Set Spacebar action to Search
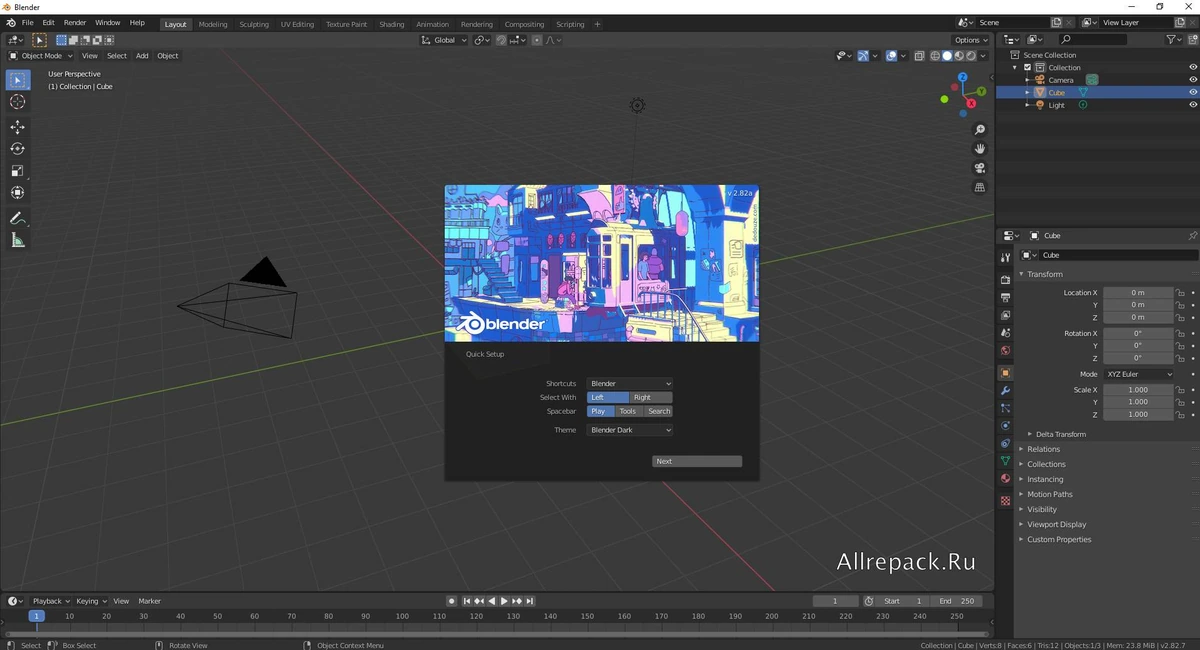The image size is (1200, 650). 659,411
